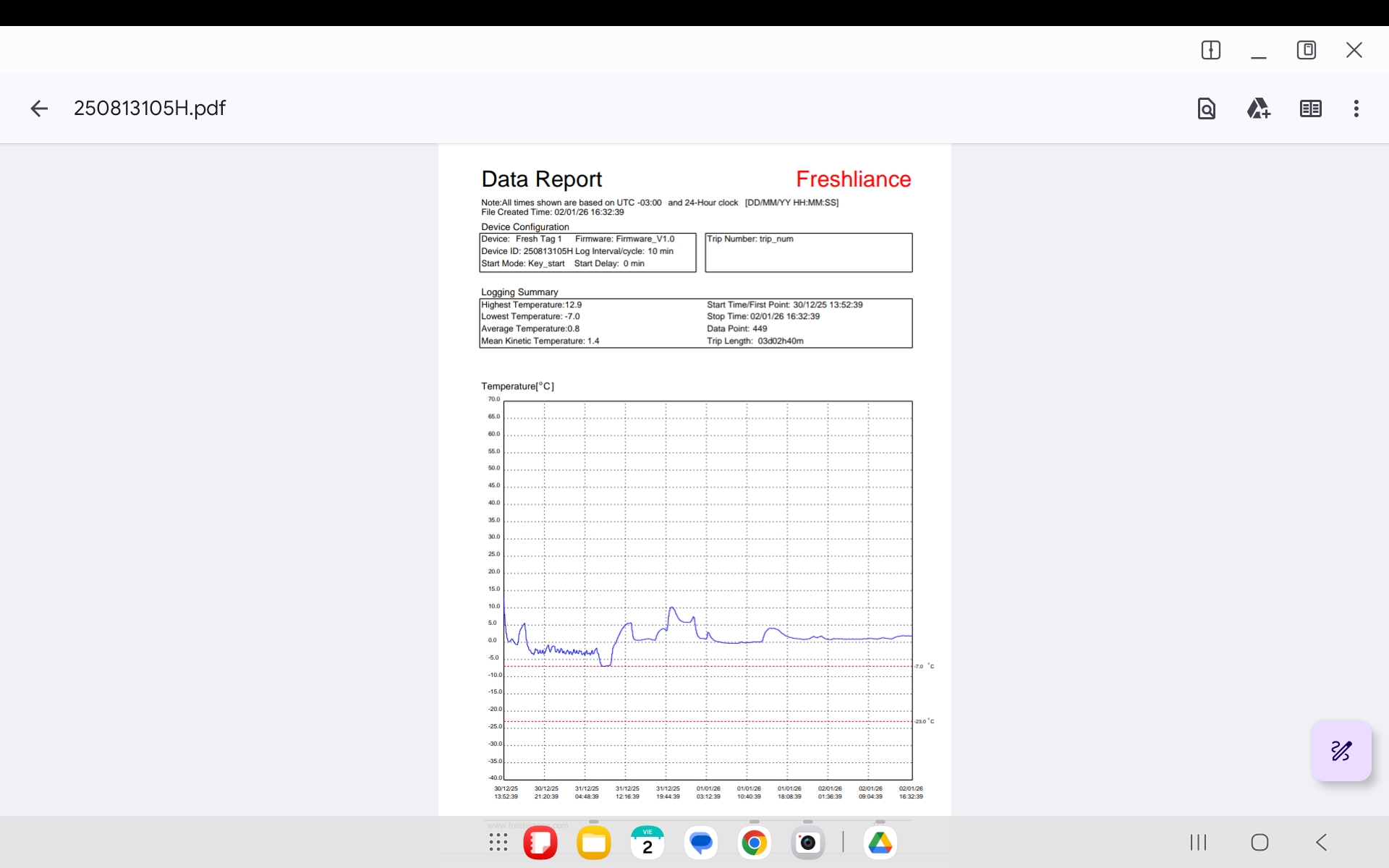This screenshot has width=1389, height=868.
Task: Open the blue Messages app
Action: pos(700,843)
